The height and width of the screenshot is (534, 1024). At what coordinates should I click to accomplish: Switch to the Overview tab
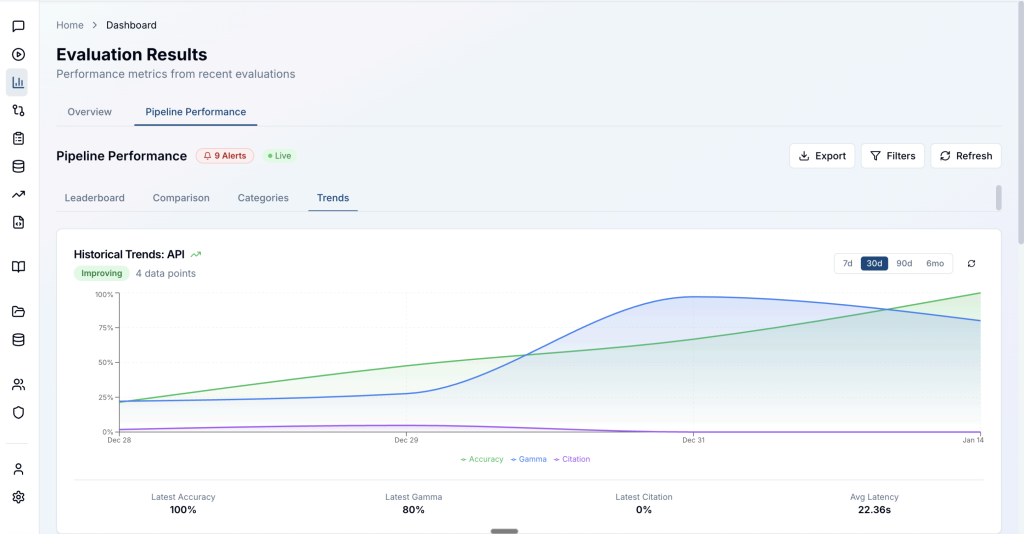89,112
